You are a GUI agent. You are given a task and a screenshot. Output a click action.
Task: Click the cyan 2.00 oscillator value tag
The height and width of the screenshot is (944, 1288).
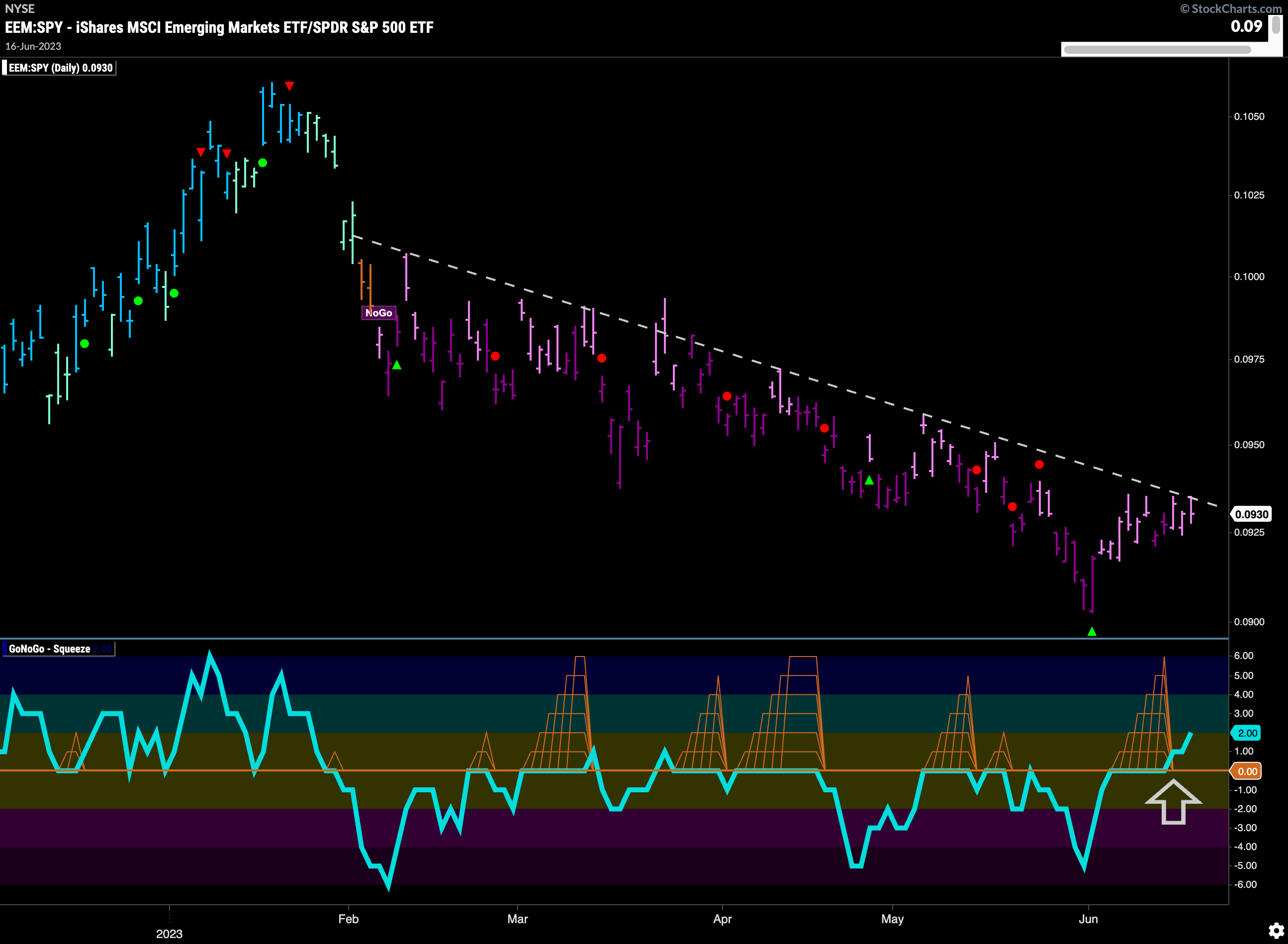[x=1246, y=733]
